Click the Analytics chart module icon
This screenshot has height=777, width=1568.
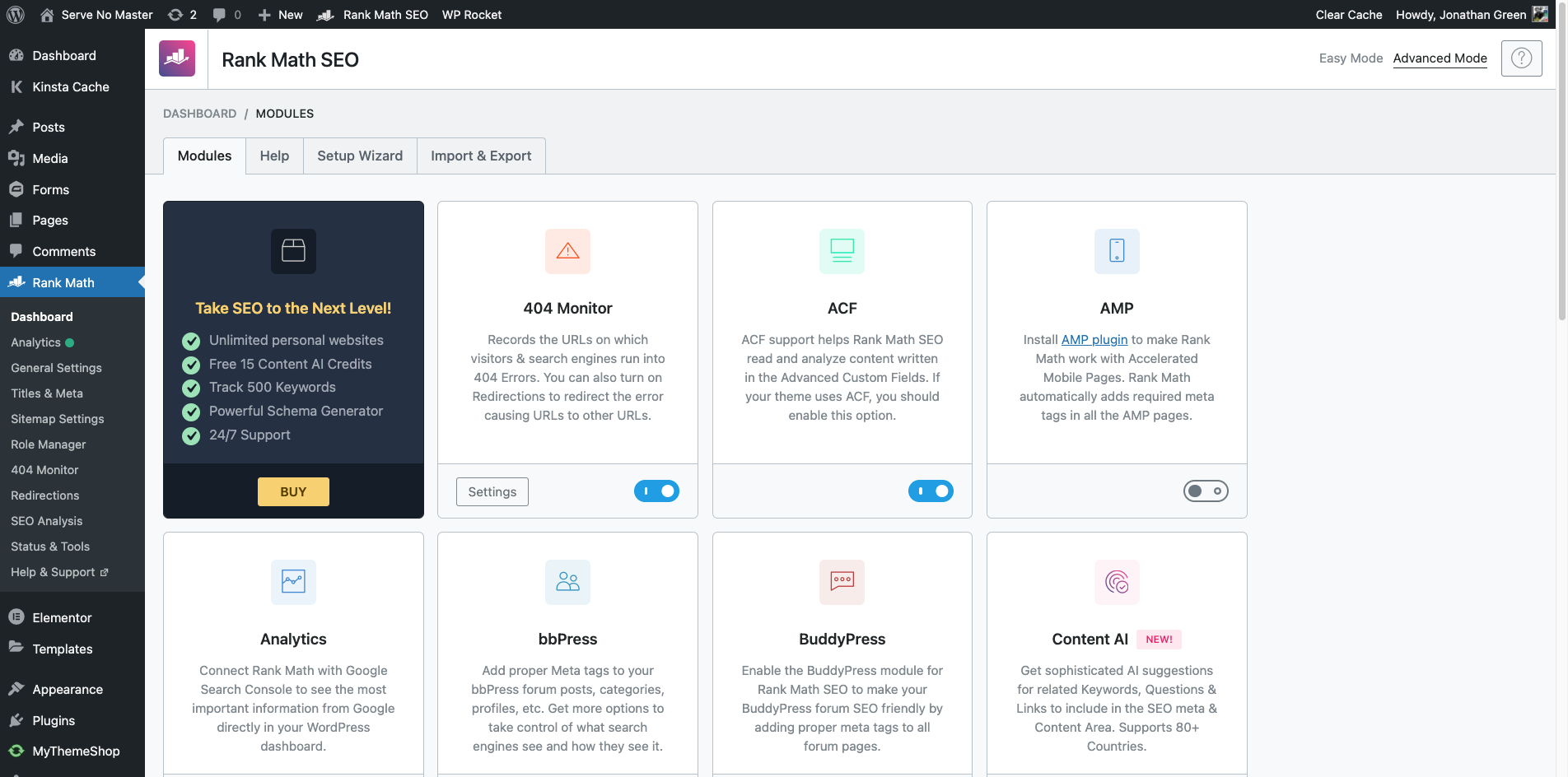(x=293, y=582)
